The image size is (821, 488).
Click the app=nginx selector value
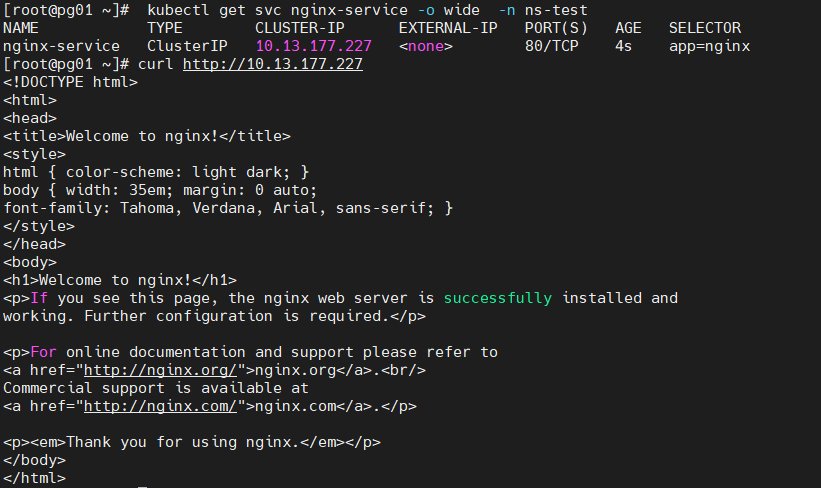click(710, 46)
